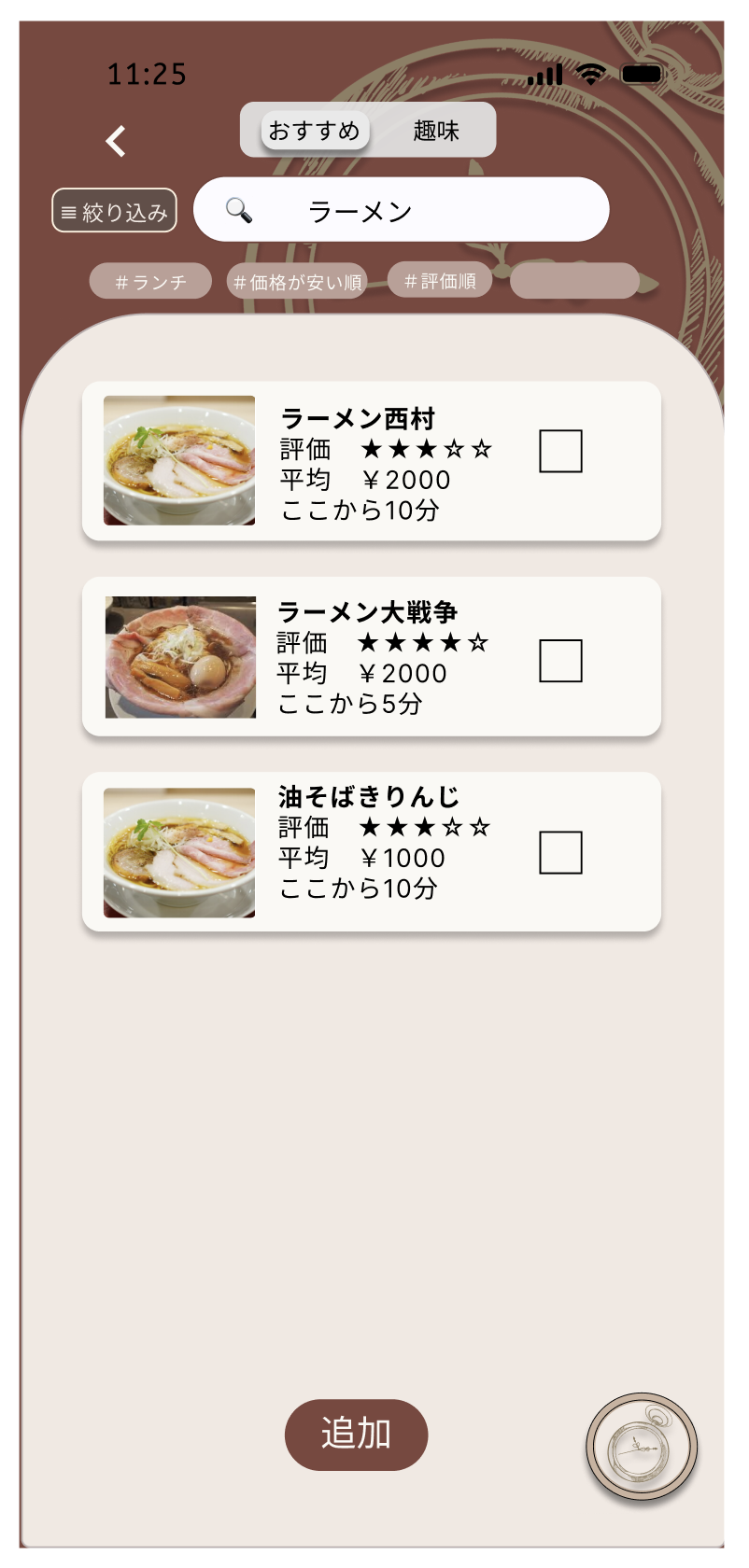Check the box for ラーメン大戦争

click(560, 661)
